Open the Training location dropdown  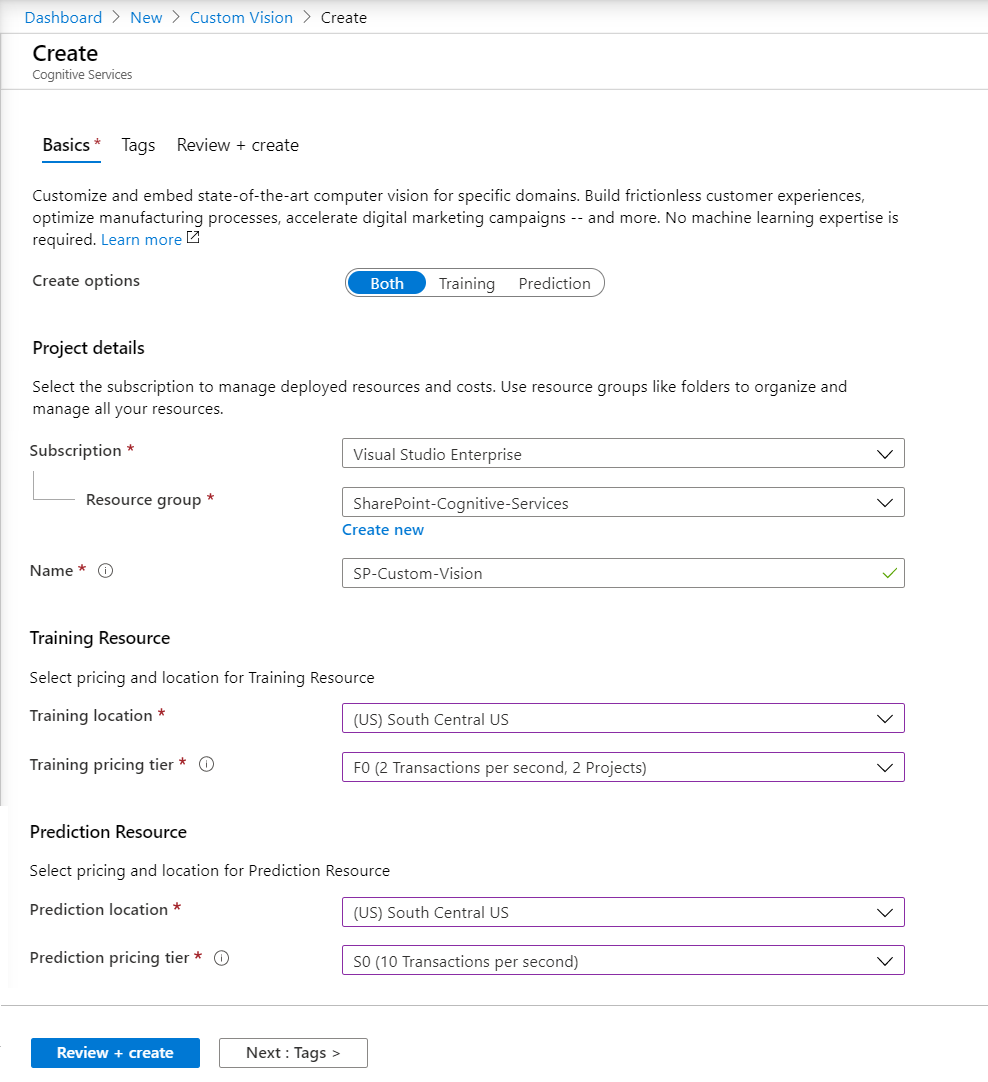[x=622, y=718]
